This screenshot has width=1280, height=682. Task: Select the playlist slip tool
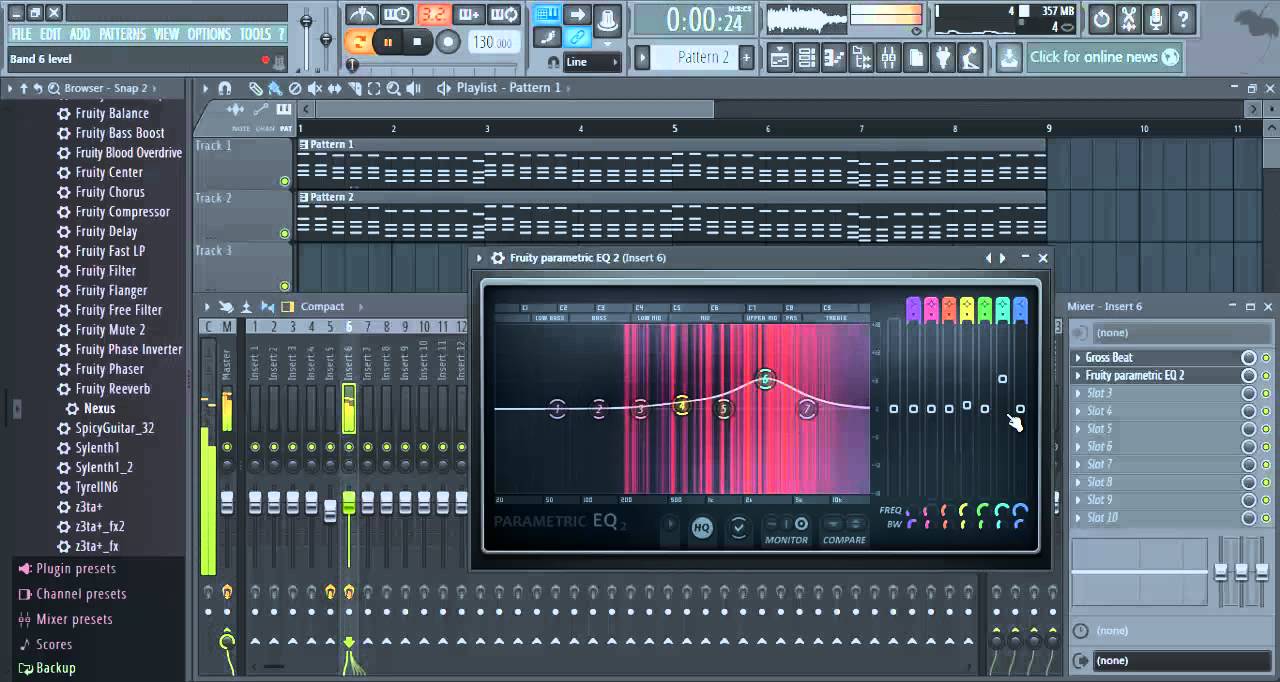pos(334,88)
